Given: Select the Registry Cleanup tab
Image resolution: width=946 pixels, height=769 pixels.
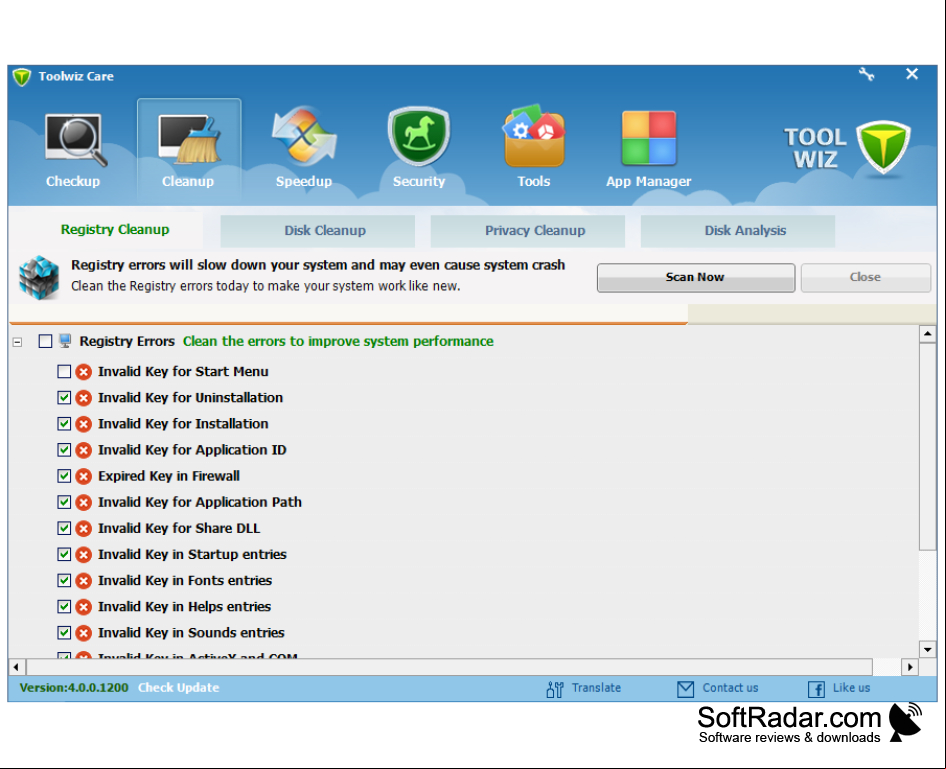Looking at the screenshot, I should (115, 230).
